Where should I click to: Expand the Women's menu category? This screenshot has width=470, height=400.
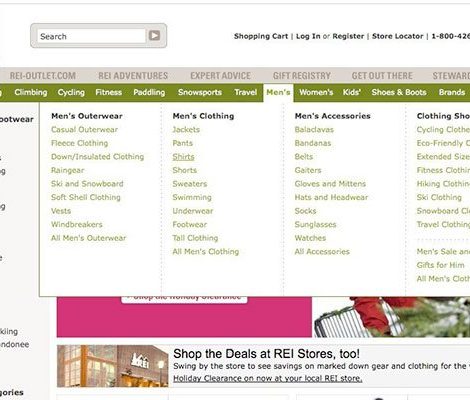point(316,92)
